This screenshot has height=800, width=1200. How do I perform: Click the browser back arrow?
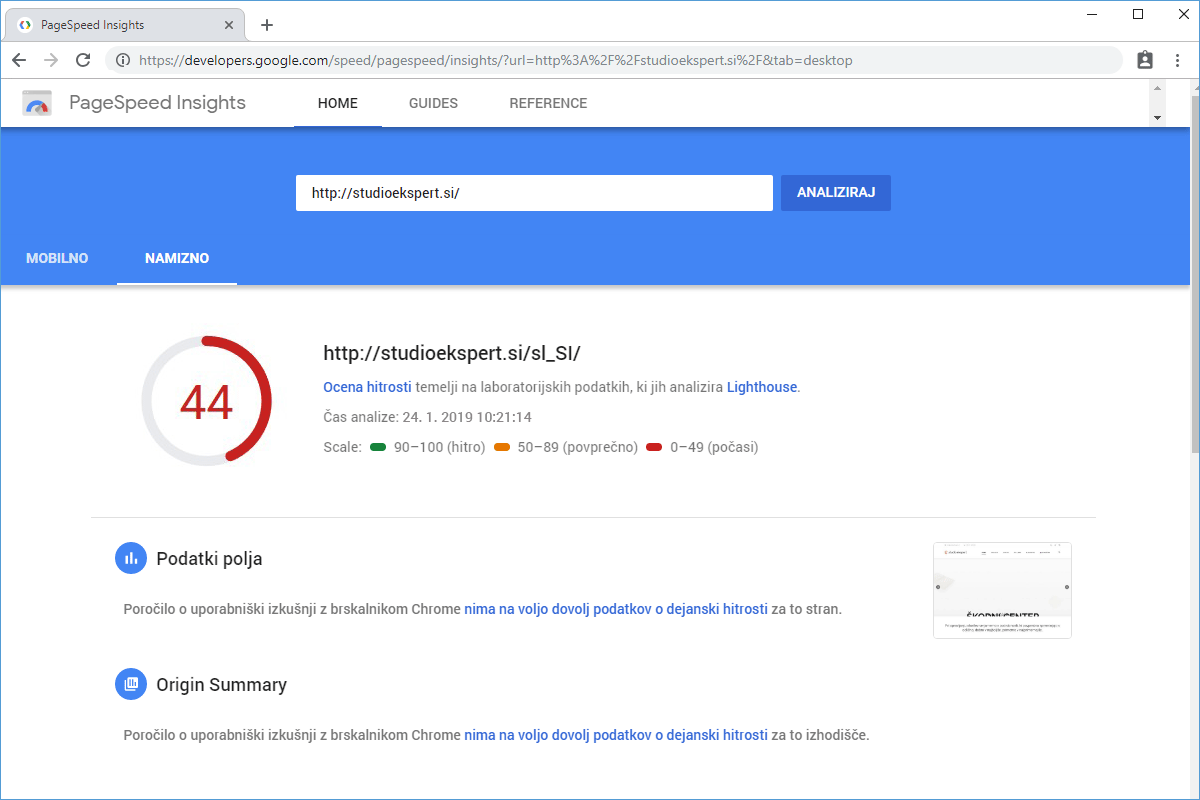coord(19,60)
